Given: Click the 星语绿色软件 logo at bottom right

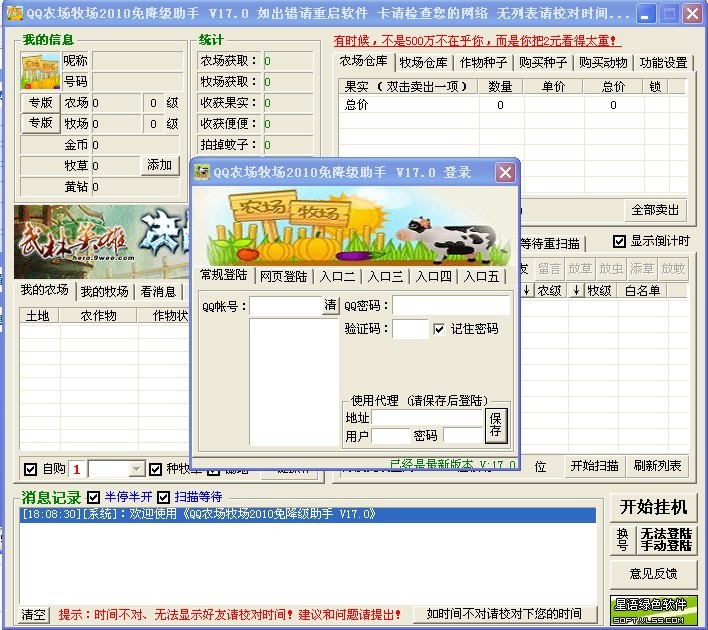Looking at the screenshot, I should pos(653,608).
